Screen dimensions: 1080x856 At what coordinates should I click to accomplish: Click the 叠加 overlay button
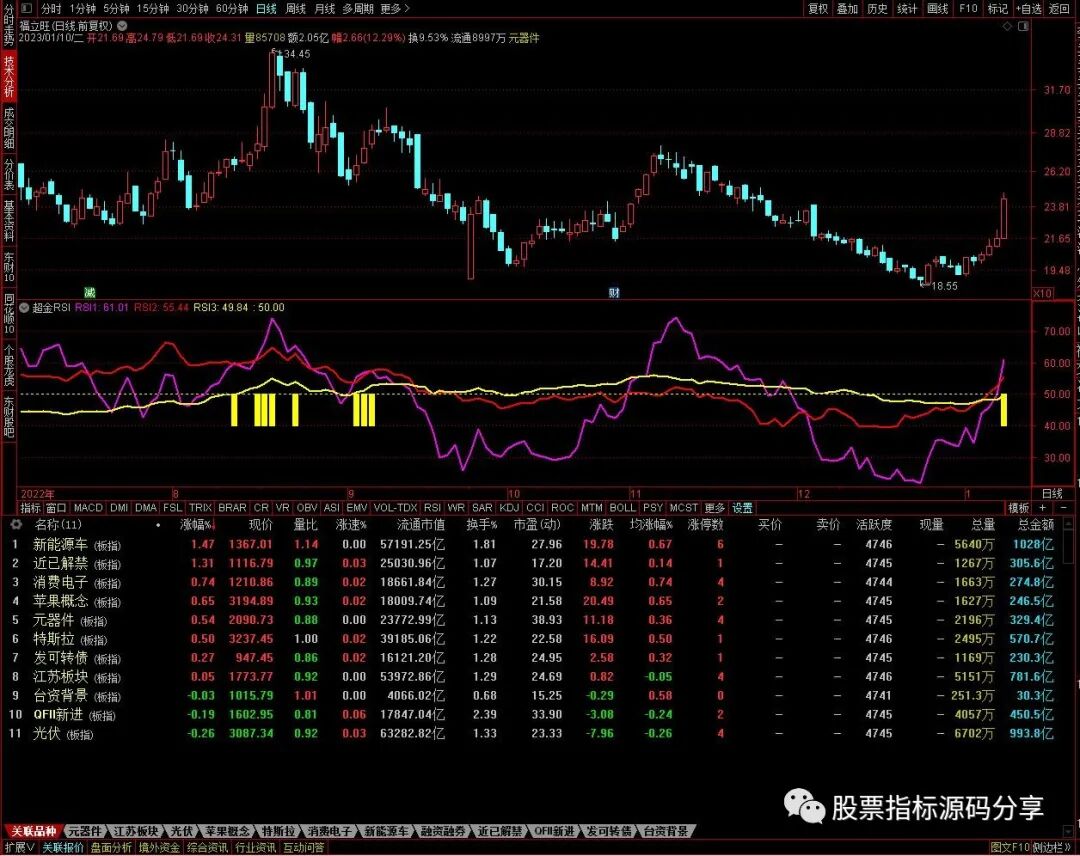847,9
